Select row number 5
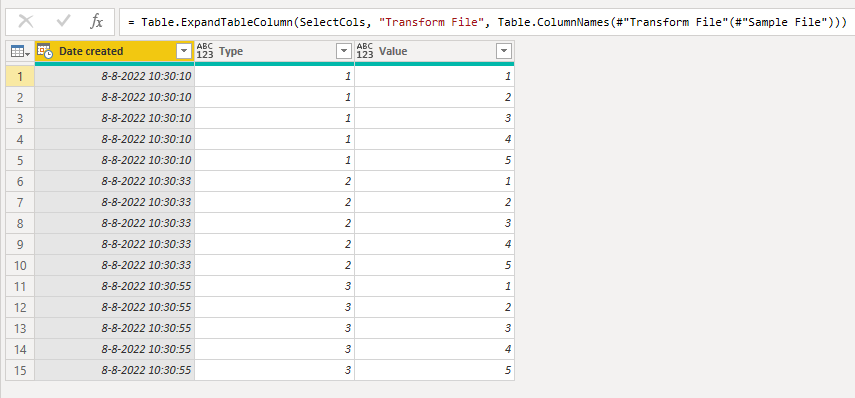The image size is (855, 398). [x=20, y=160]
